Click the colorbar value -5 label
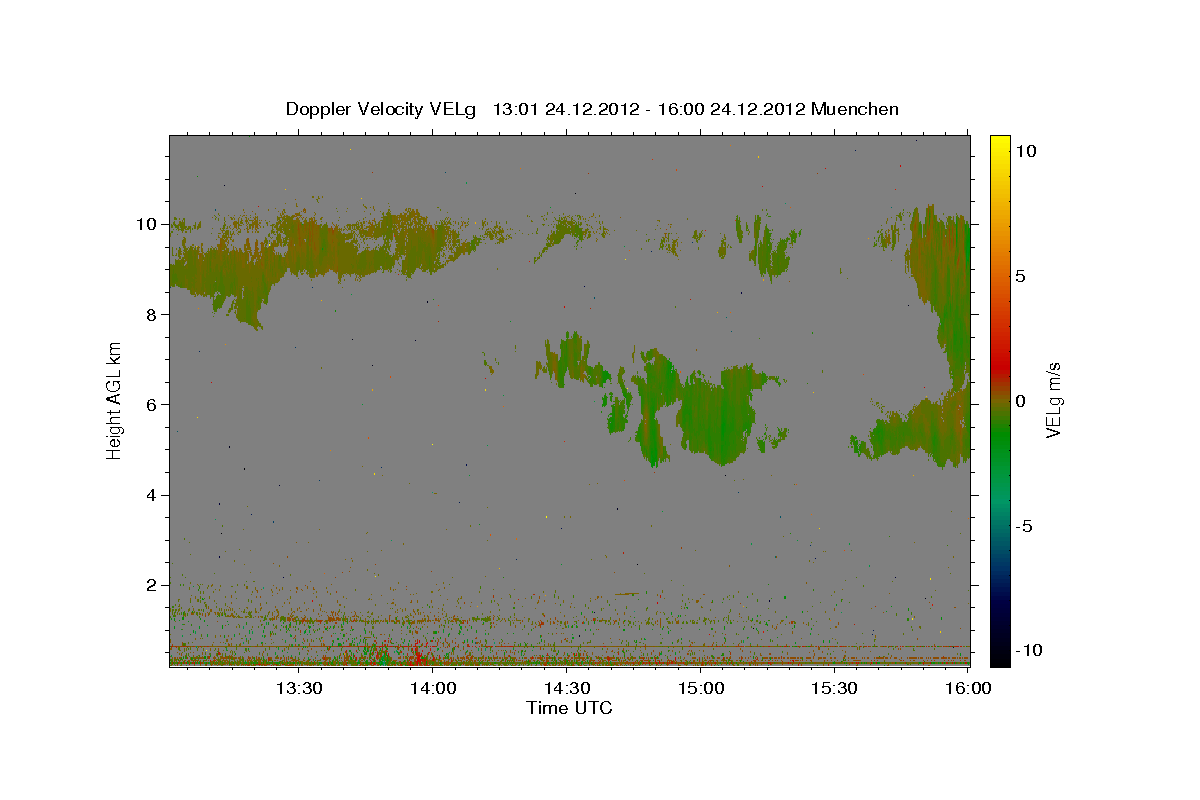This screenshot has height=800, width=1200. pyautogui.click(x=1025, y=526)
